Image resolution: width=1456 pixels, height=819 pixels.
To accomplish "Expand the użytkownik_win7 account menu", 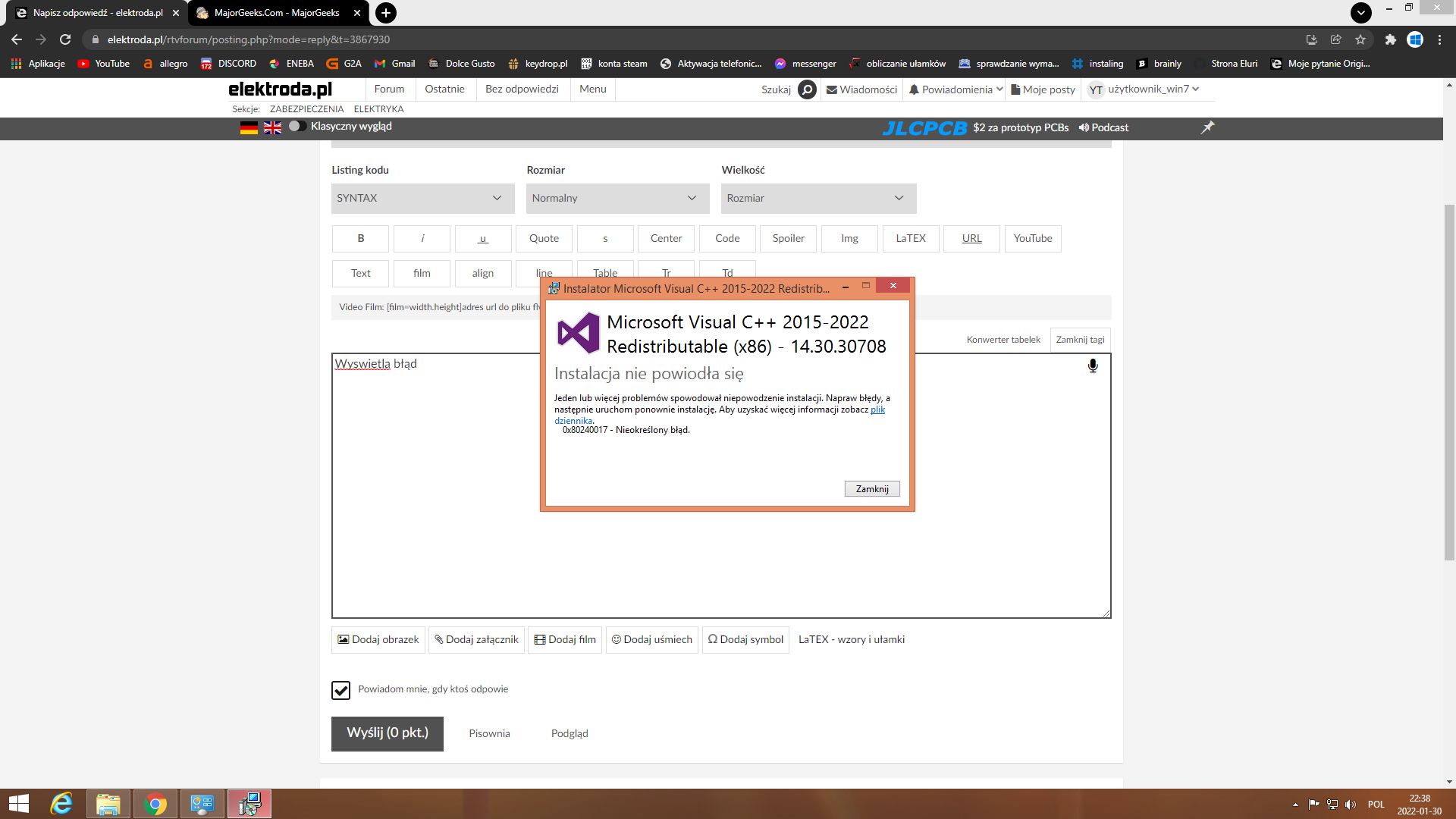I will coord(1144,89).
